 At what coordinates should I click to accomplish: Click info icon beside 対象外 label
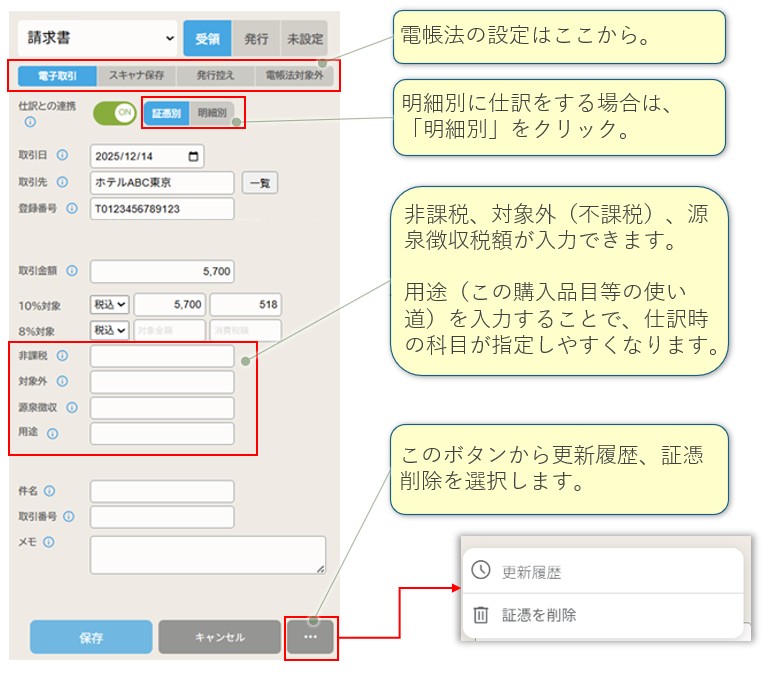click(62, 381)
